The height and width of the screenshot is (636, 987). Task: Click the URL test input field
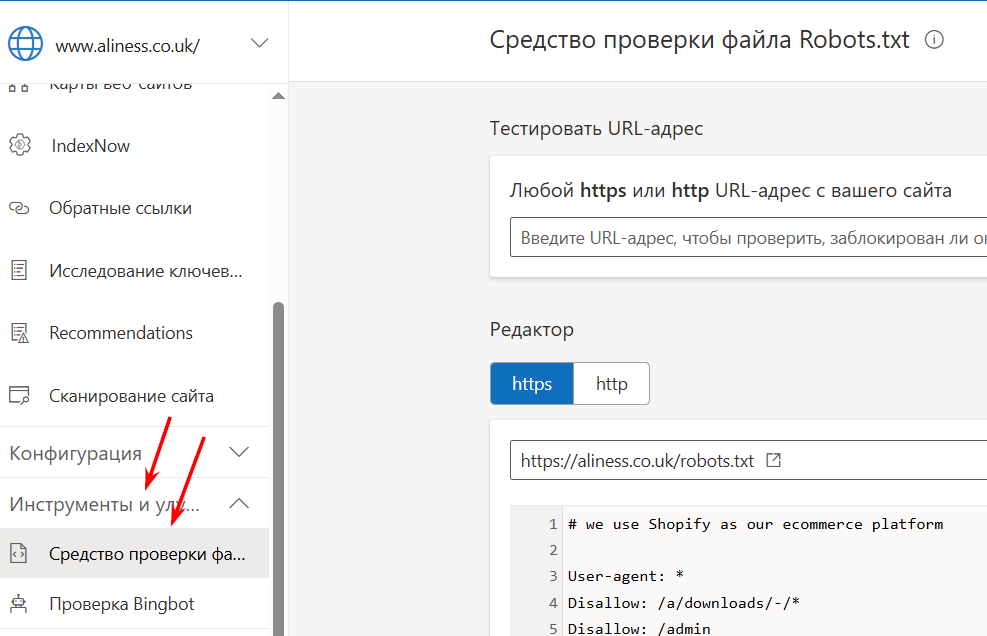point(748,237)
